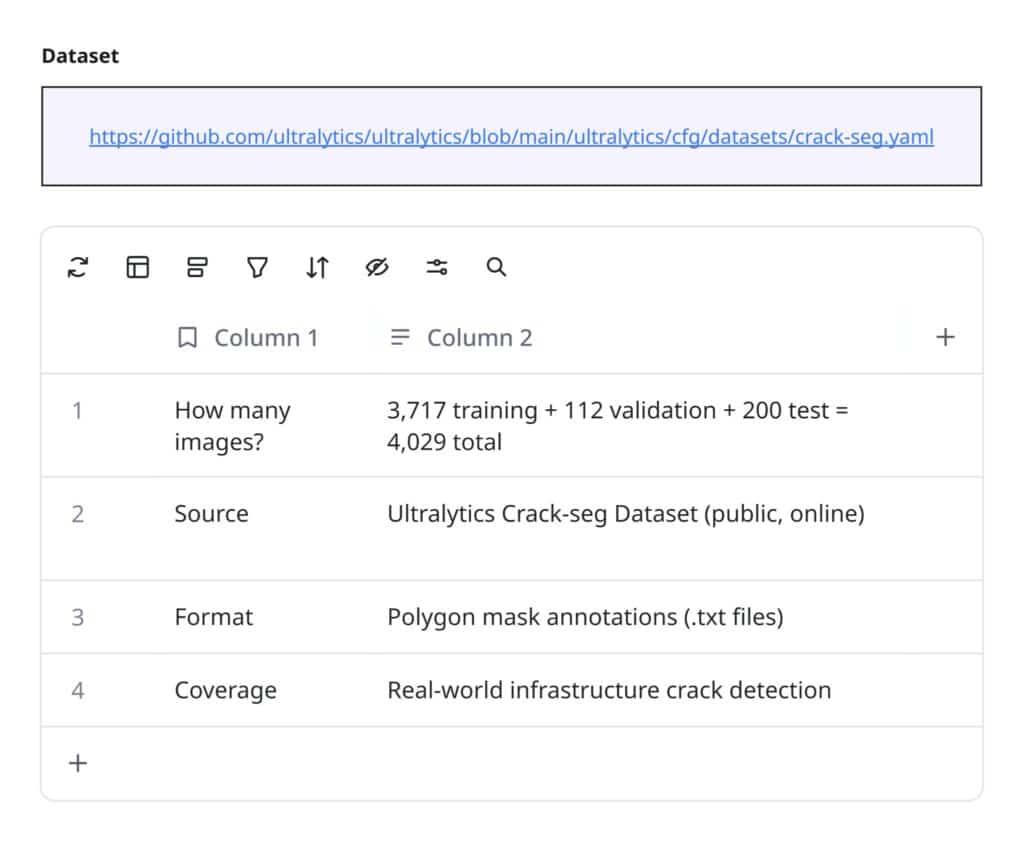
Task: Open the Column 2 header menu
Action: [461, 338]
